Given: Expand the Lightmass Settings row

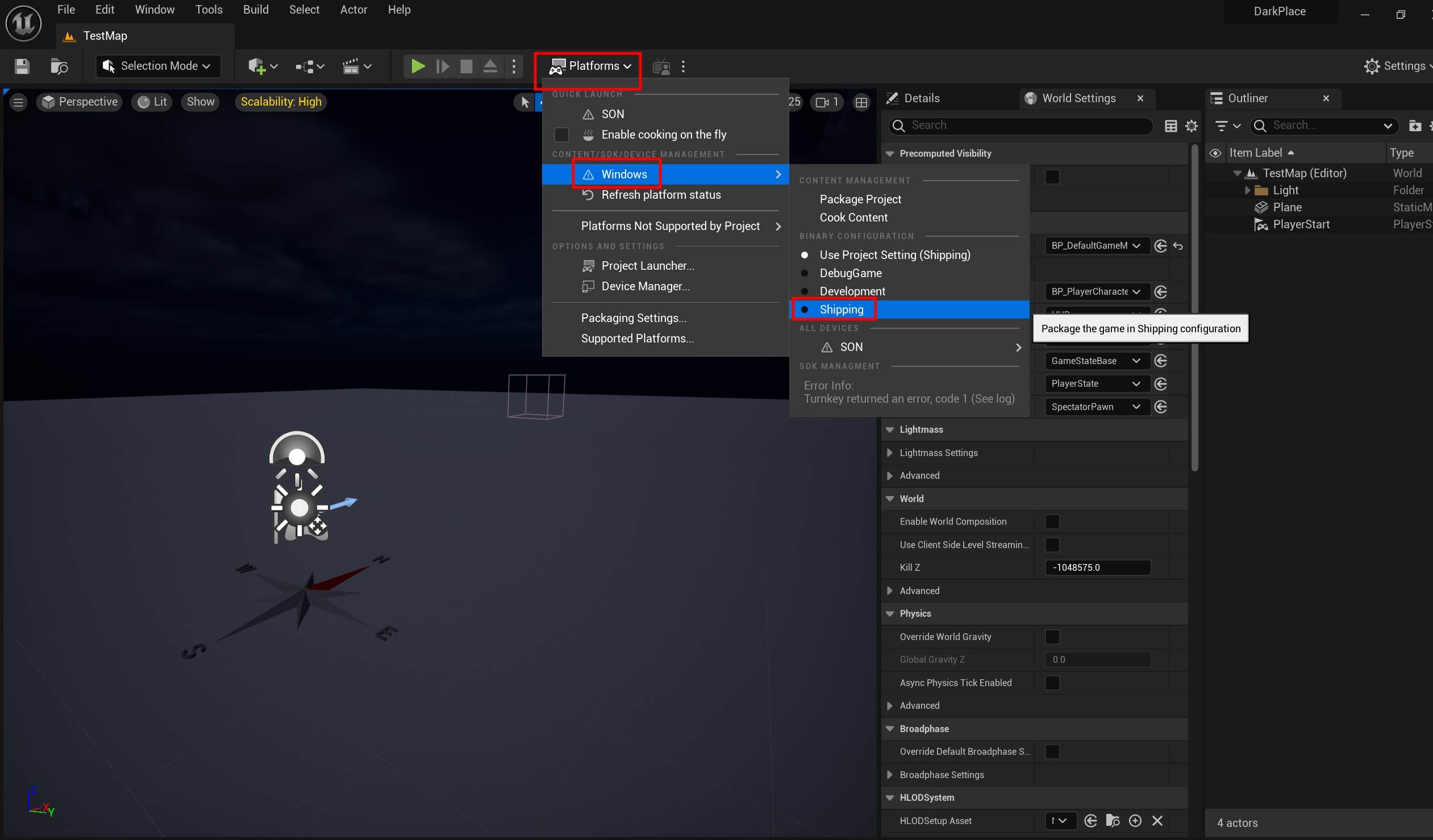Looking at the screenshot, I should 890,453.
